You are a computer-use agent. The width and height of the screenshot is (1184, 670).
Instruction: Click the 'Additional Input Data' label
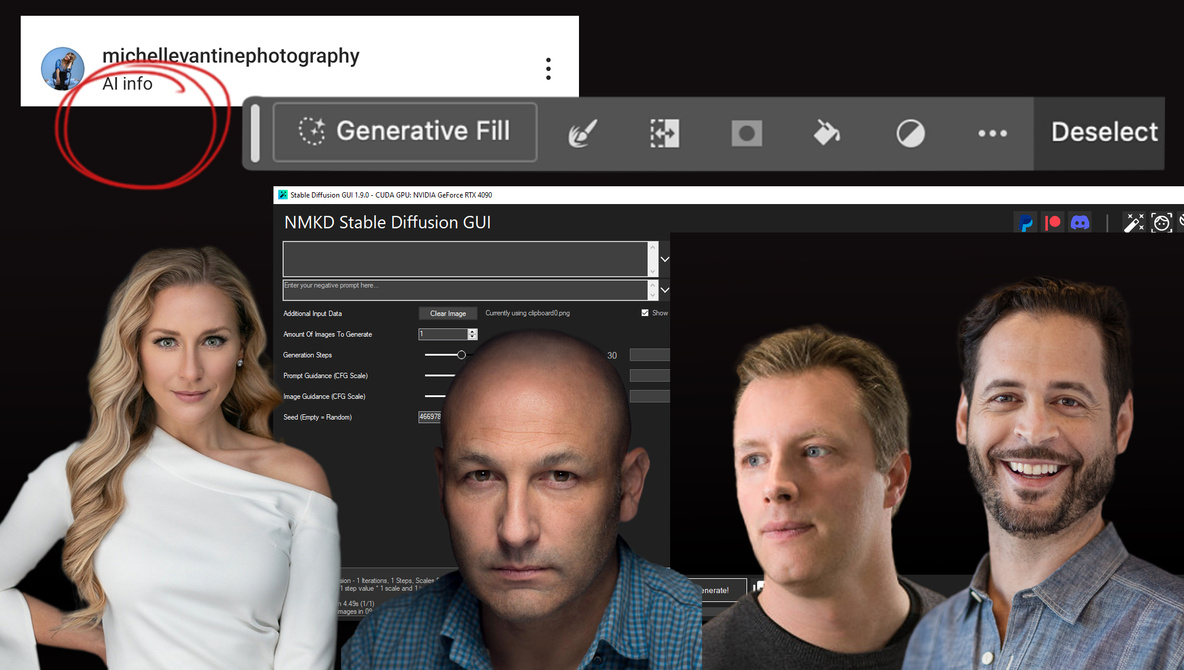click(x=313, y=313)
